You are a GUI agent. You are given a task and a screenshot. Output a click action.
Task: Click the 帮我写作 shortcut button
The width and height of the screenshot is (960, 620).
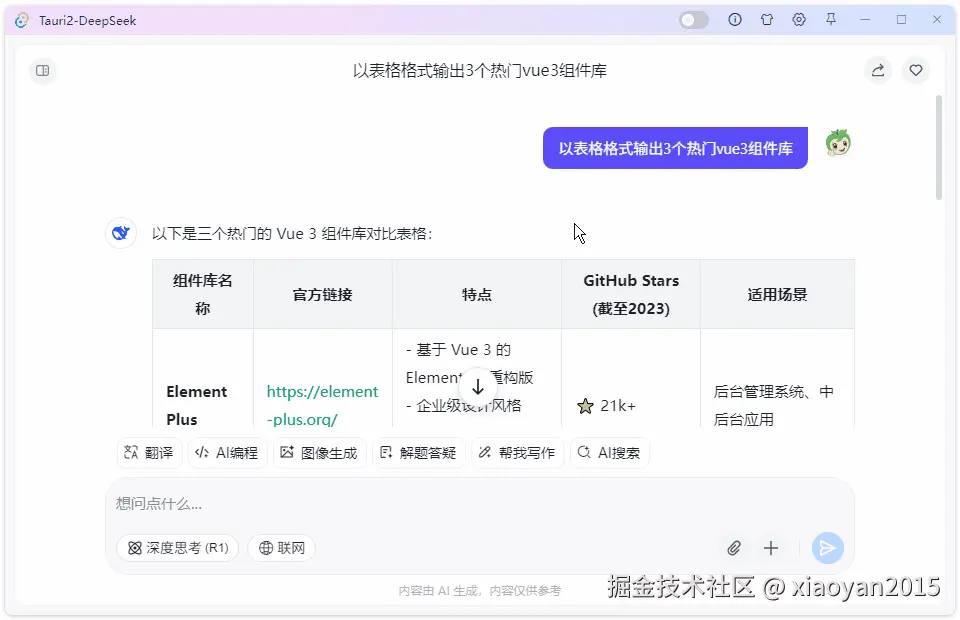tap(517, 453)
